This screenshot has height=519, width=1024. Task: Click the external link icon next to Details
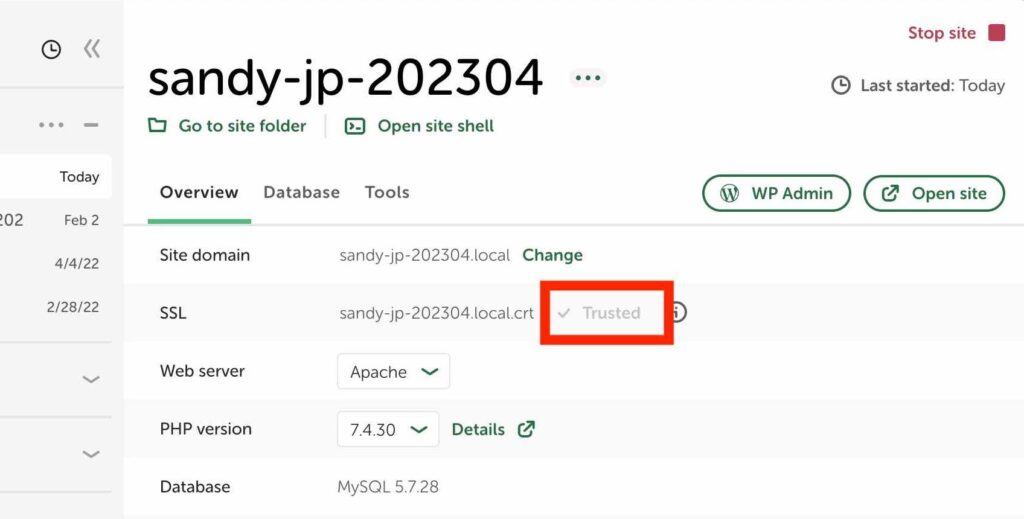[x=526, y=429]
